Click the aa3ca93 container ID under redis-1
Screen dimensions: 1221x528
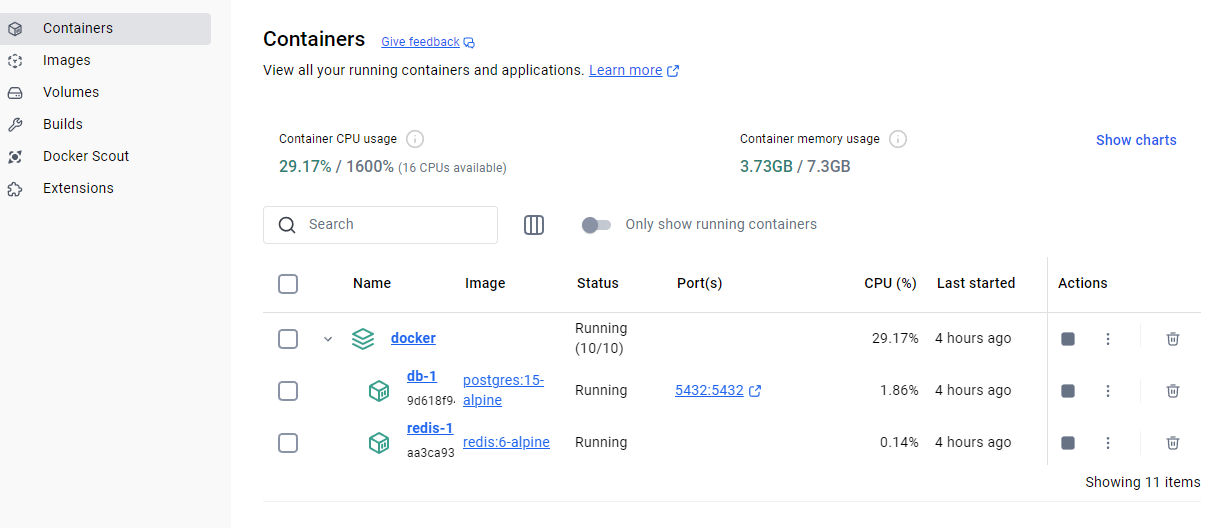coord(431,452)
